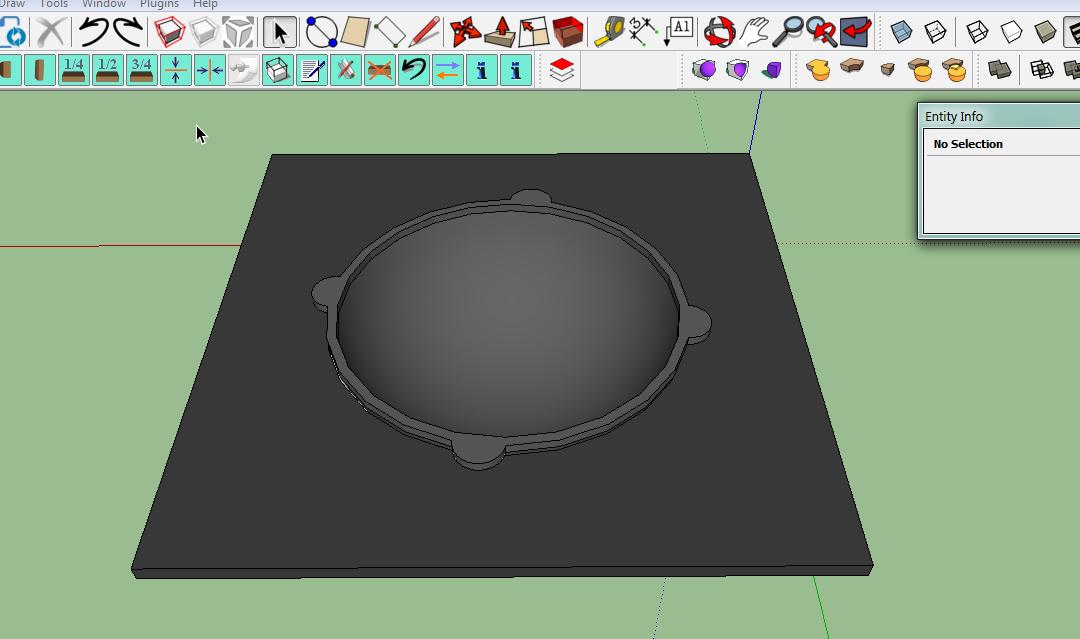This screenshot has height=639, width=1080.
Task: Select the A1 Text label tool
Action: coord(679,31)
